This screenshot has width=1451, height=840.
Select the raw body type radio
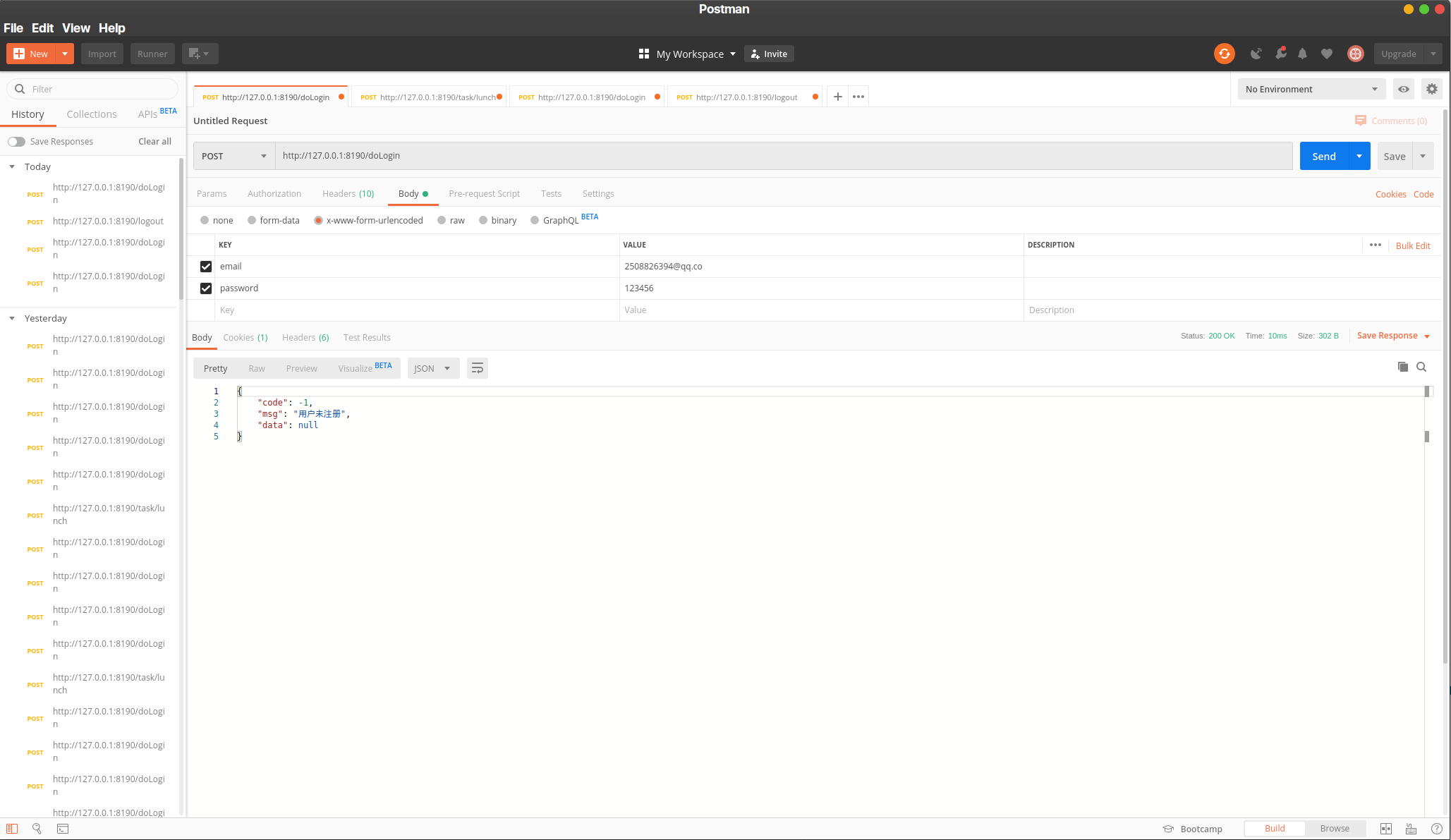[x=442, y=220]
